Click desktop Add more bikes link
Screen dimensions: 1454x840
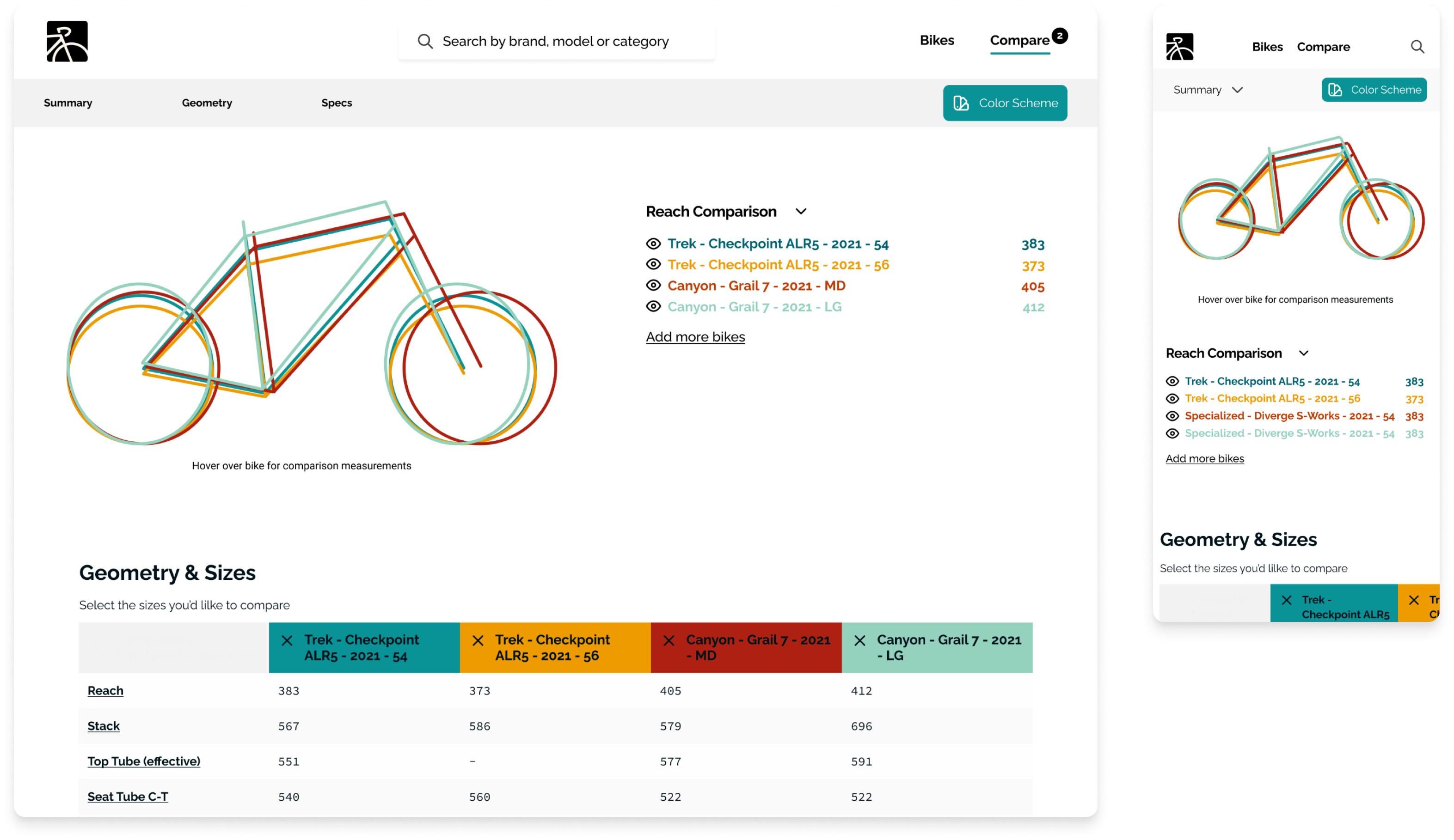(x=695, y=337)
